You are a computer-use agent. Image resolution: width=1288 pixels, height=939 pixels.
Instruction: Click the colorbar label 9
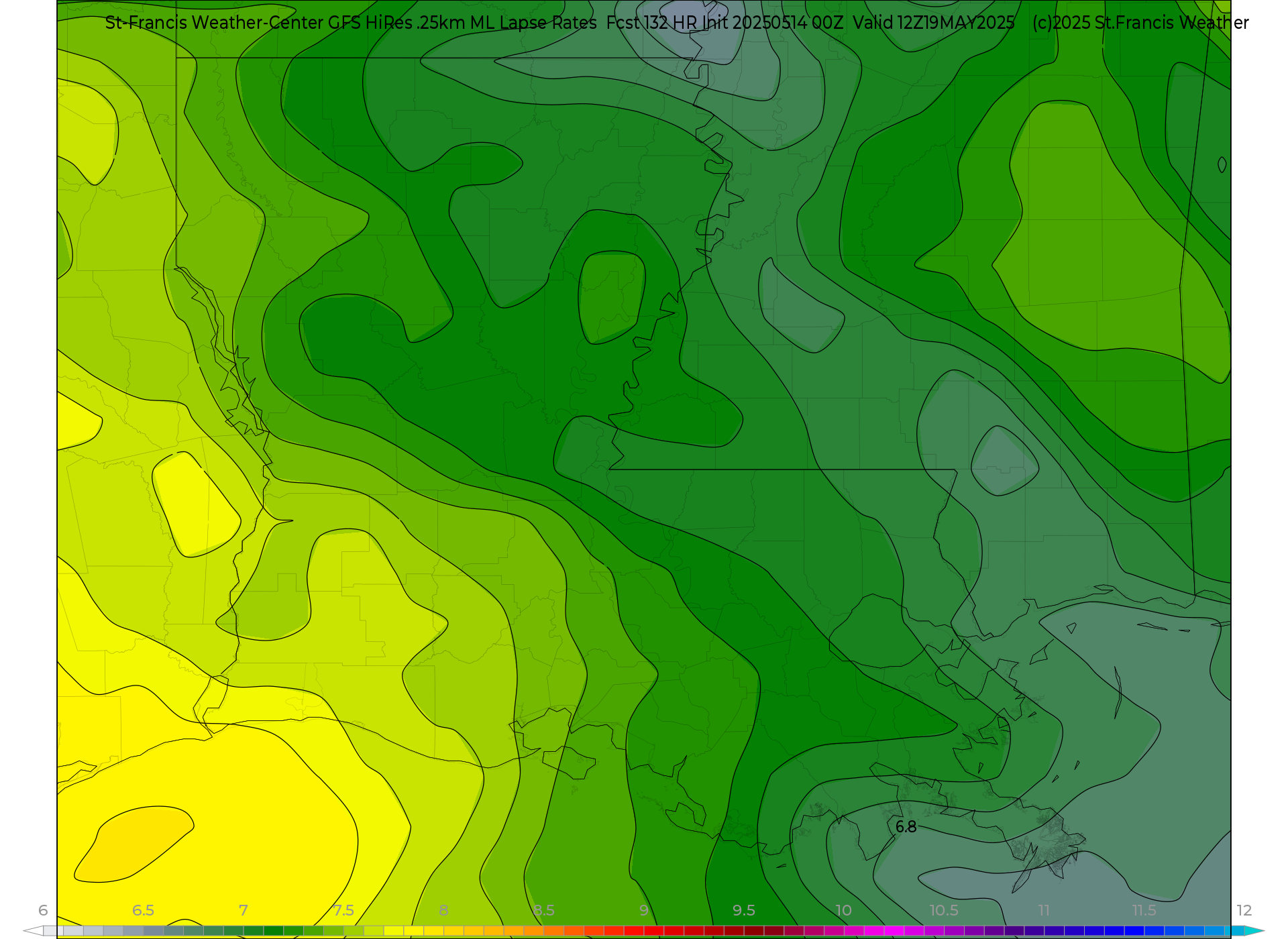pos(644,910)
